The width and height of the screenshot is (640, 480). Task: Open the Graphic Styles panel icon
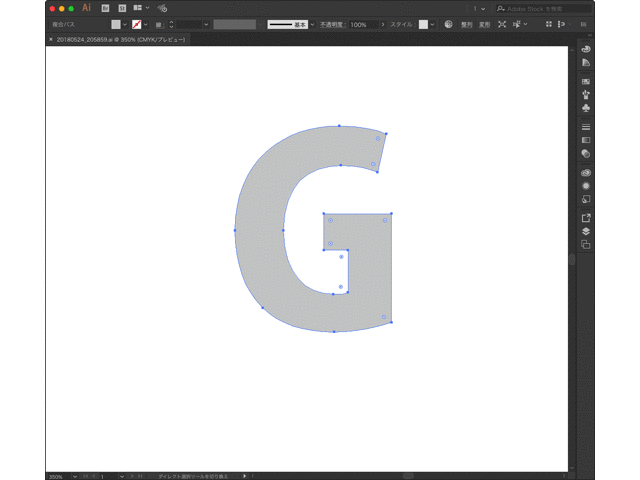coord(586,199)
